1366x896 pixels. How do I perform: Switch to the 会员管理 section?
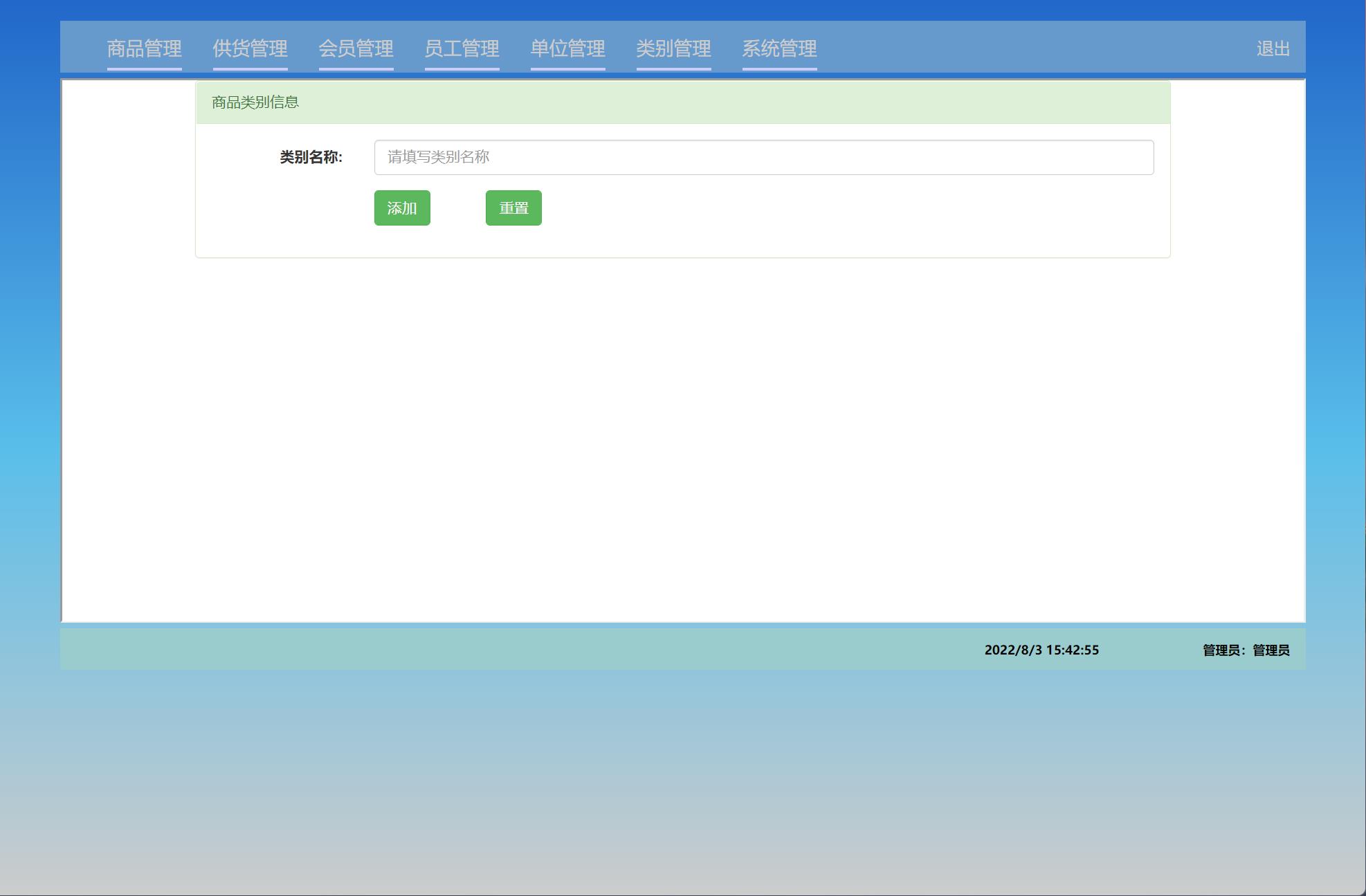tap(356, 49)
